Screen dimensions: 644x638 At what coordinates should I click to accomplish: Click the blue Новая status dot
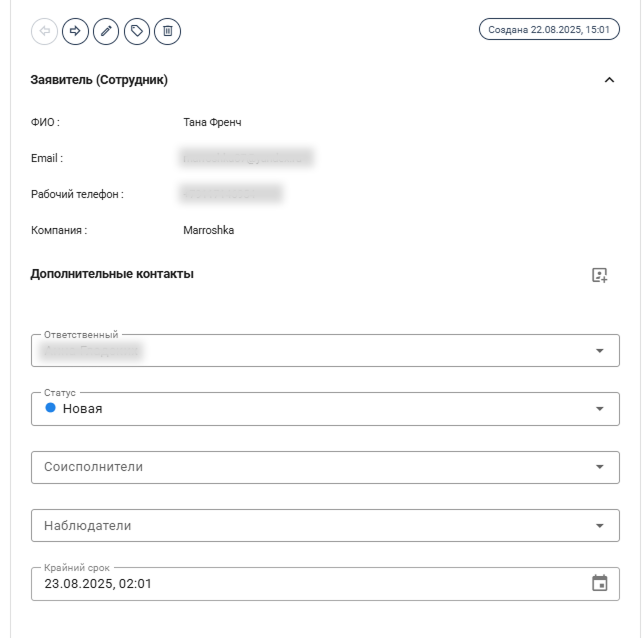(x=50, y=408)
